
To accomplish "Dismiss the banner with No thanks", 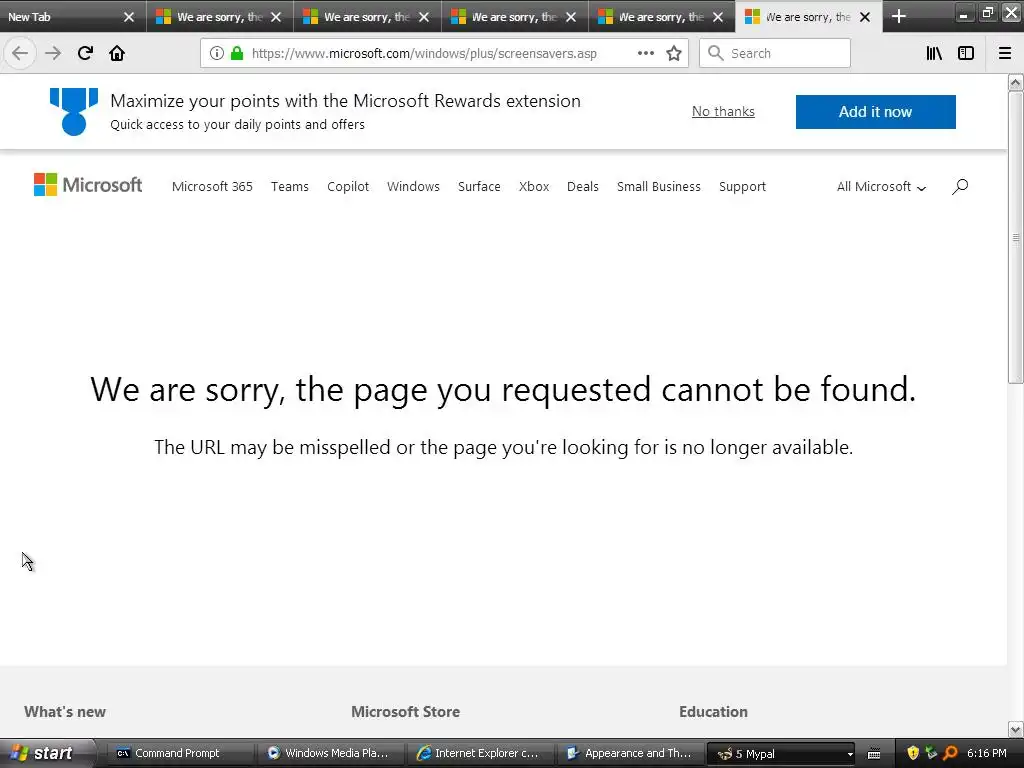I will [x=723, y=112].
